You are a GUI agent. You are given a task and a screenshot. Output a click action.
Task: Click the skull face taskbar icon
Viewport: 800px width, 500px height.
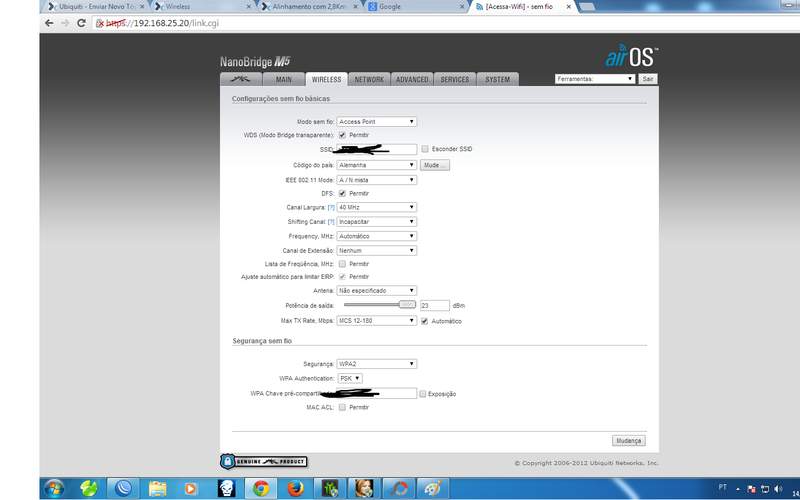[226, 489]
